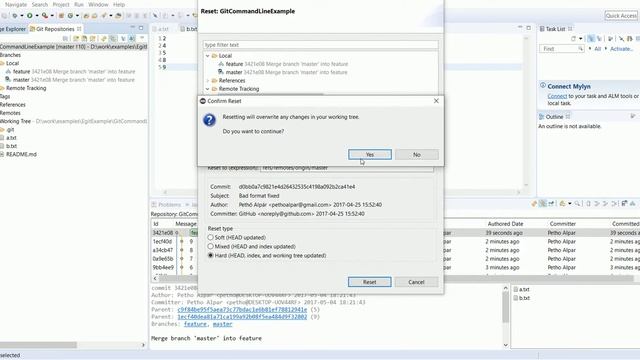Cancel the Reset dialog
The image size is (640, 360).
(416, 282)
